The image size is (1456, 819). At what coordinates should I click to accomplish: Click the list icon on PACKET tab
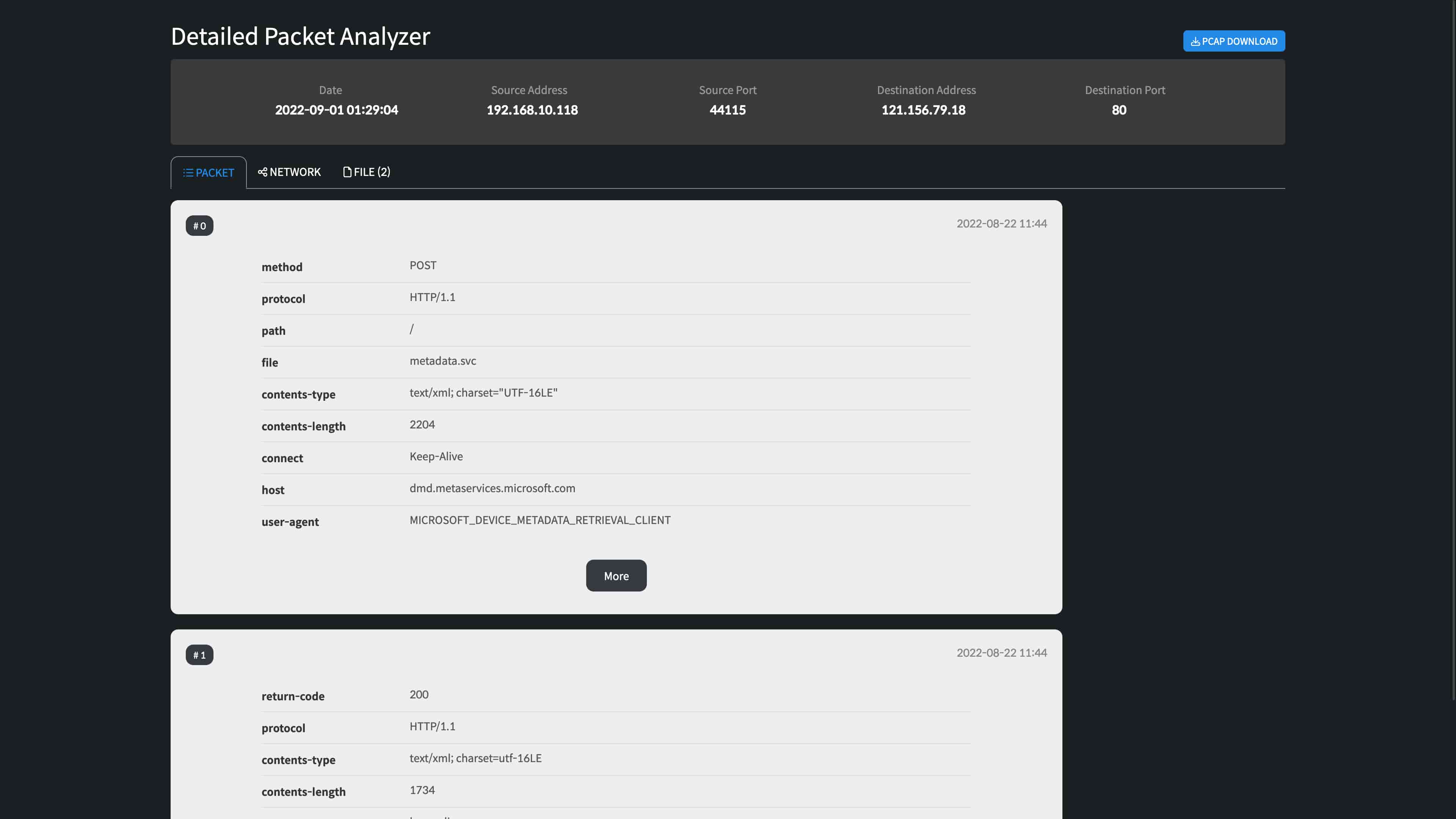click(x=188, y=173)
